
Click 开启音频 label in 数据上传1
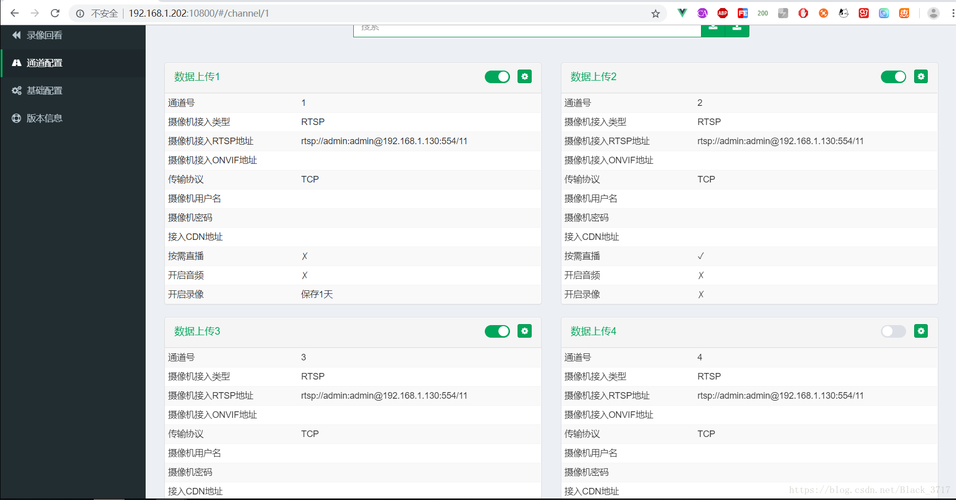tap(186, 276)
